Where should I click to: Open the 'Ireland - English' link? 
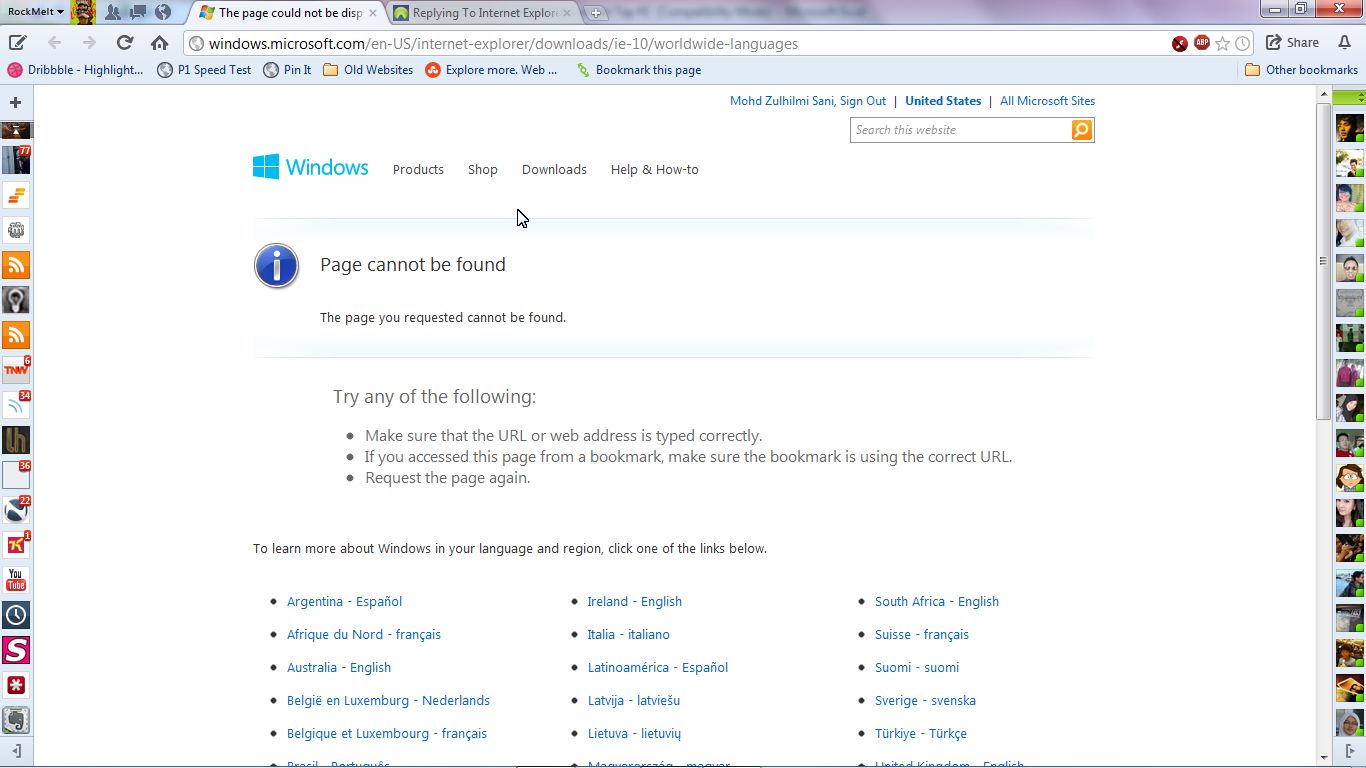coord(635,602)
